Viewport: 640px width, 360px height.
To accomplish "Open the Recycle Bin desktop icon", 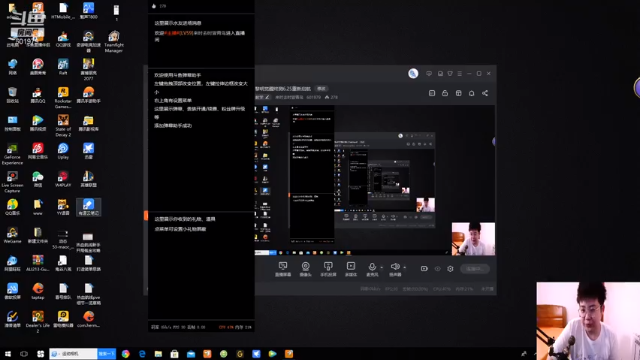I will coord(12,95).
